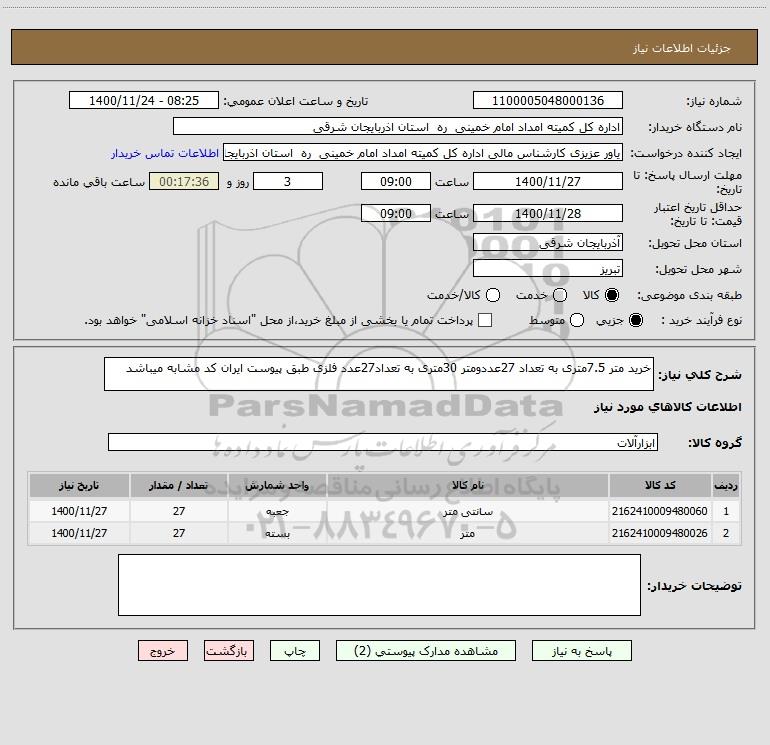This screenshot has height=745, width=770.
Task: Click the announcement date field 1400/11/24 - 08:25
Action: pos(144,100)
